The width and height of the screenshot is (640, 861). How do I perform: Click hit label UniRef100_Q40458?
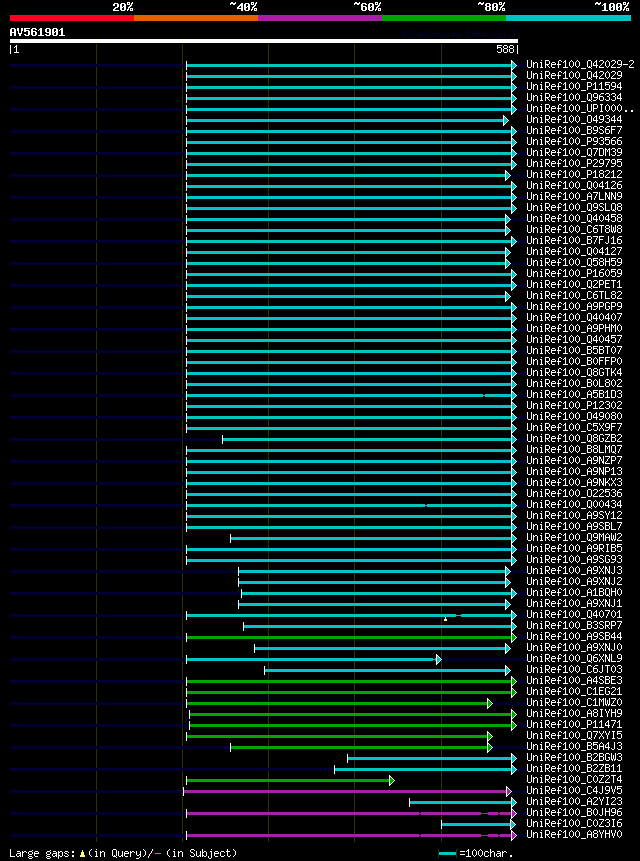coord(574,219)
